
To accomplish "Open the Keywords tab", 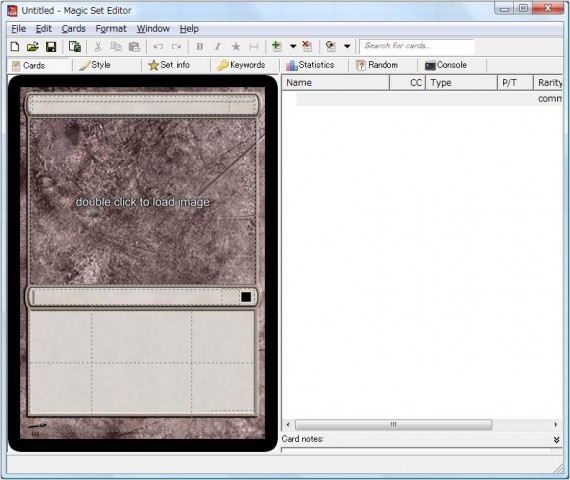I will tap(241, 65).
